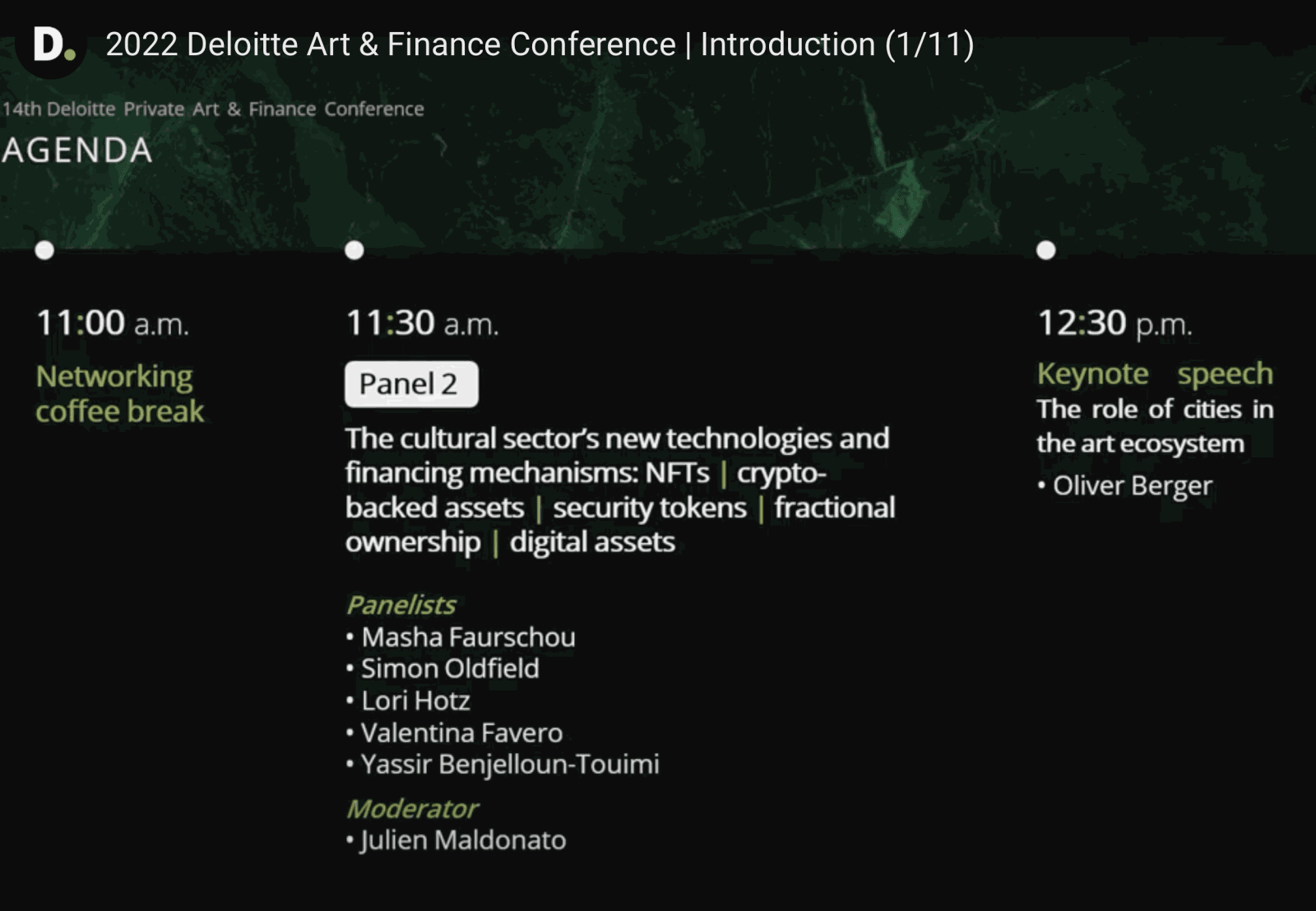
Task: Select the Panel 2 badge
Action: [411, 384]
